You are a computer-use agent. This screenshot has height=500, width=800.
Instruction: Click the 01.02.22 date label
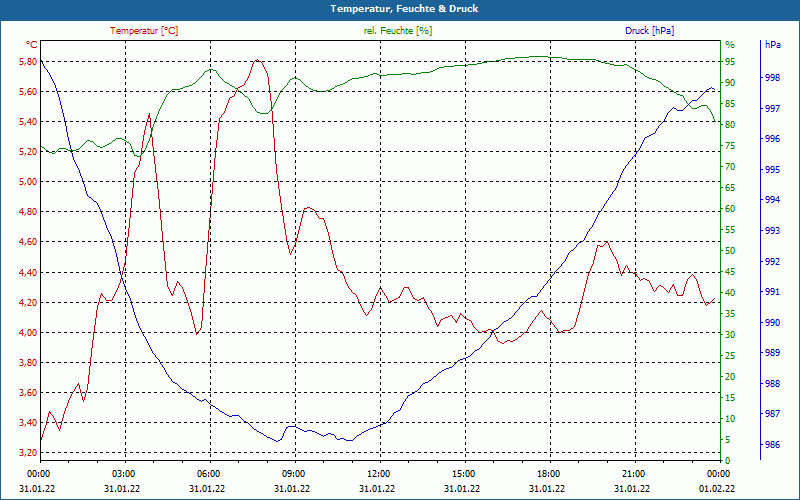[x=717, y=488]
